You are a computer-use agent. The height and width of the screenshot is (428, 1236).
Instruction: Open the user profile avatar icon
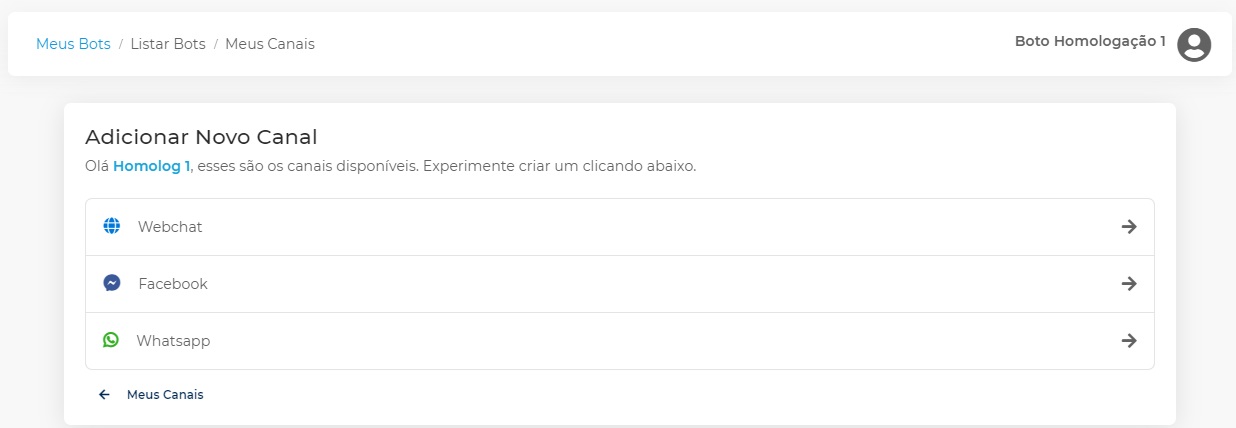[x=1194, y=44]
